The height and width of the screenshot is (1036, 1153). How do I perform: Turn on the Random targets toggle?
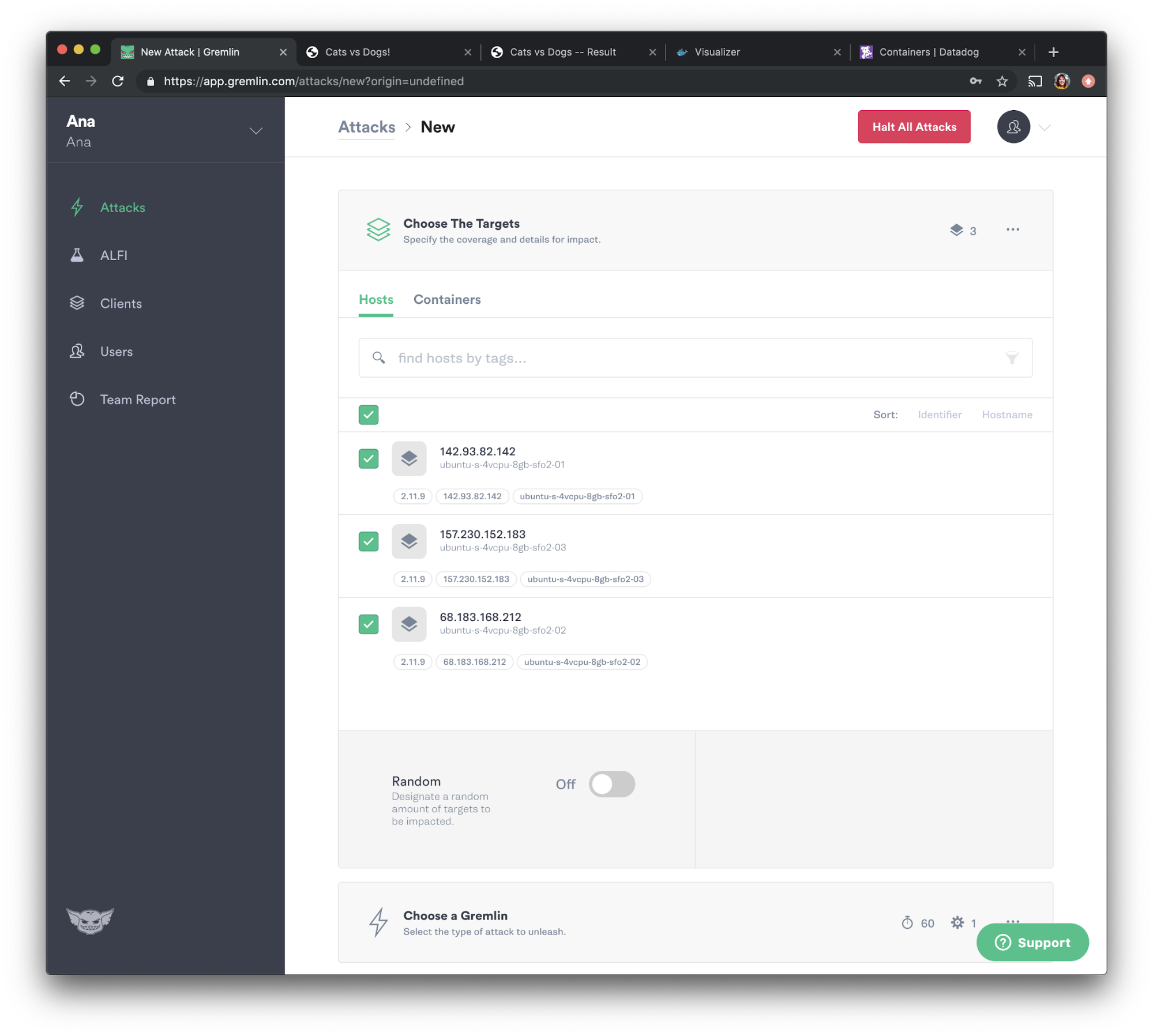611,784
